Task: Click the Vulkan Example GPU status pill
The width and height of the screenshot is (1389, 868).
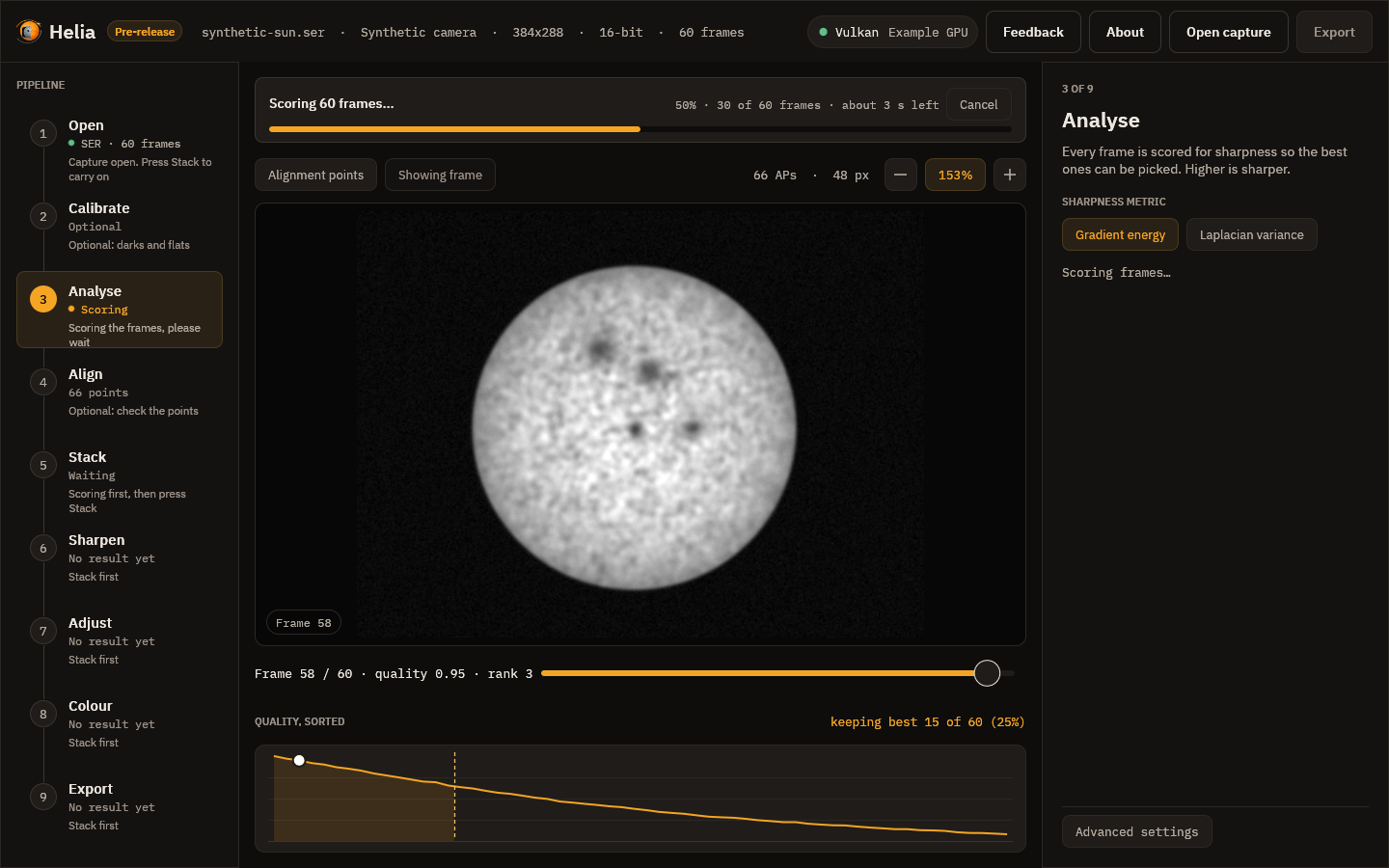Action: (893, 32)
